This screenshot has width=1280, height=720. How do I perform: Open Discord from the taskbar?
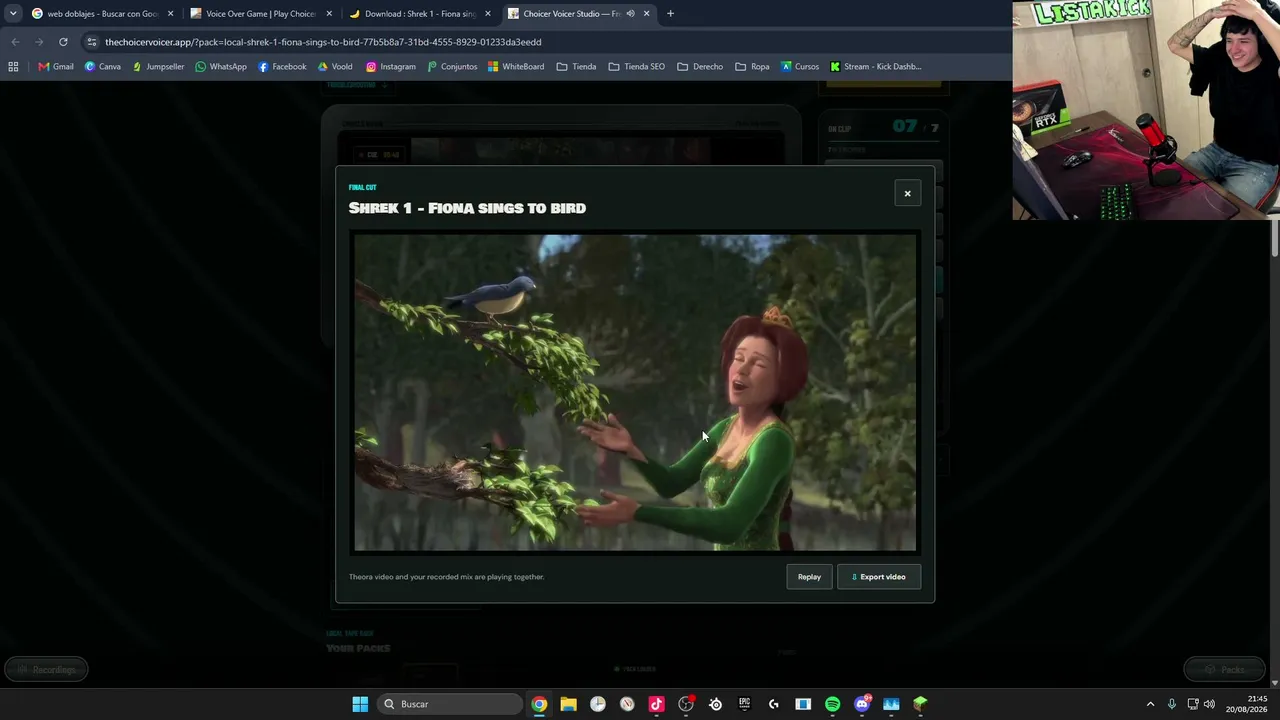pyautogui.click(x=862, y=704)
